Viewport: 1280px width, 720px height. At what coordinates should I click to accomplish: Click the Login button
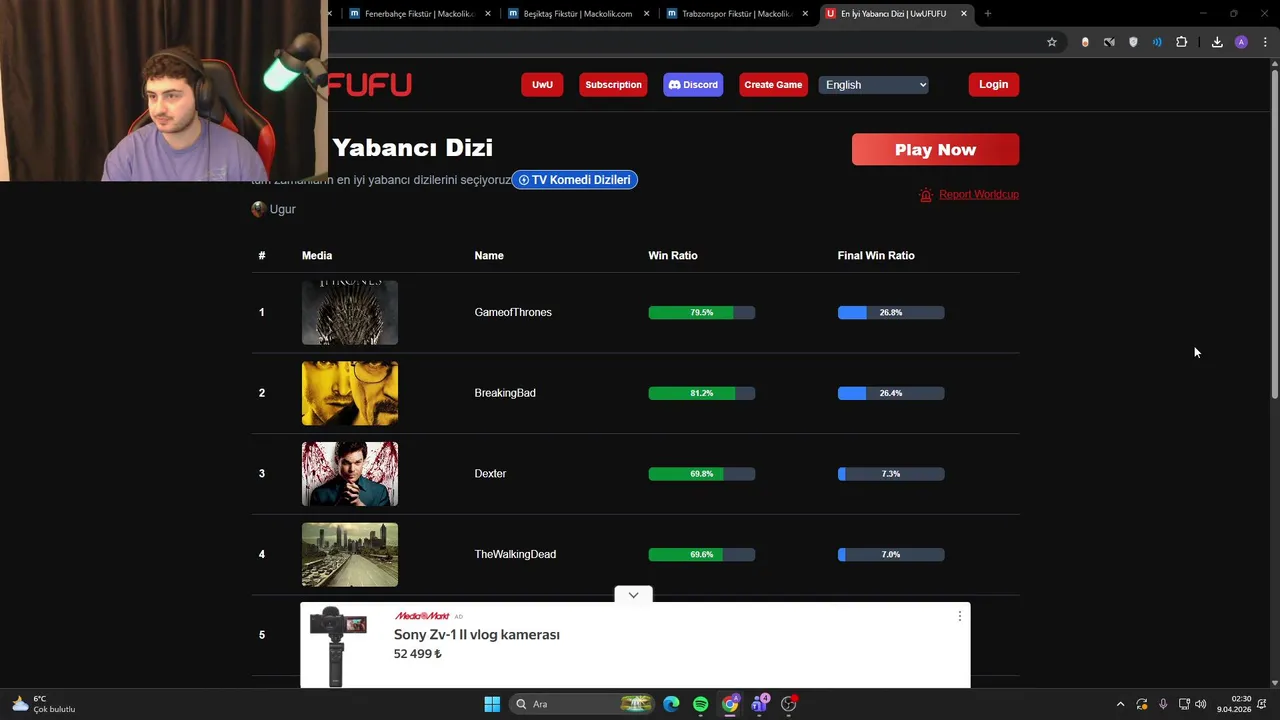pos(993,85)
